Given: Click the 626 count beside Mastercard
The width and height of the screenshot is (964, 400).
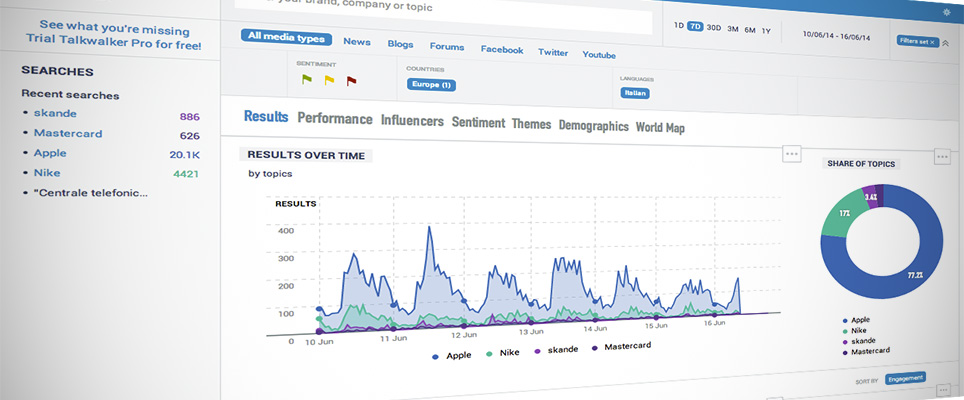Looking at the screenshot, I should coord(189,136).
